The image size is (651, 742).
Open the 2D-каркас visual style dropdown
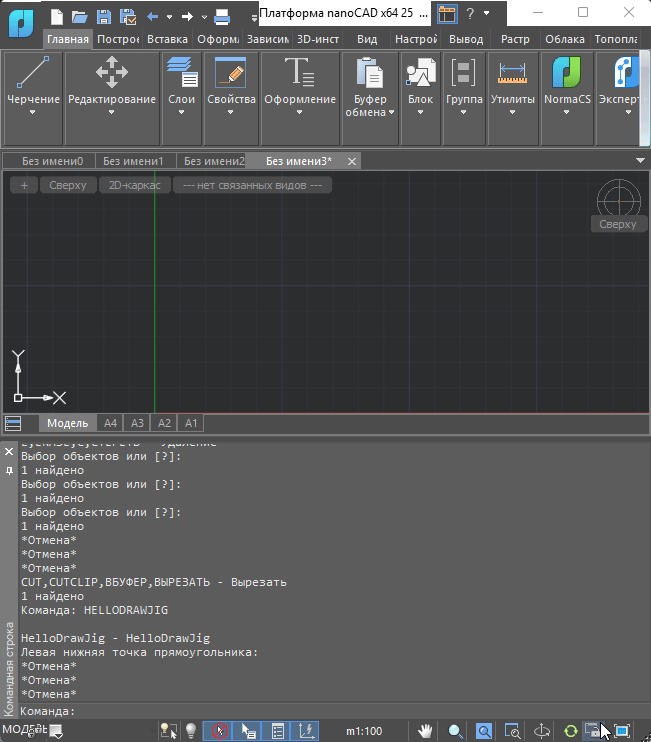135,185
